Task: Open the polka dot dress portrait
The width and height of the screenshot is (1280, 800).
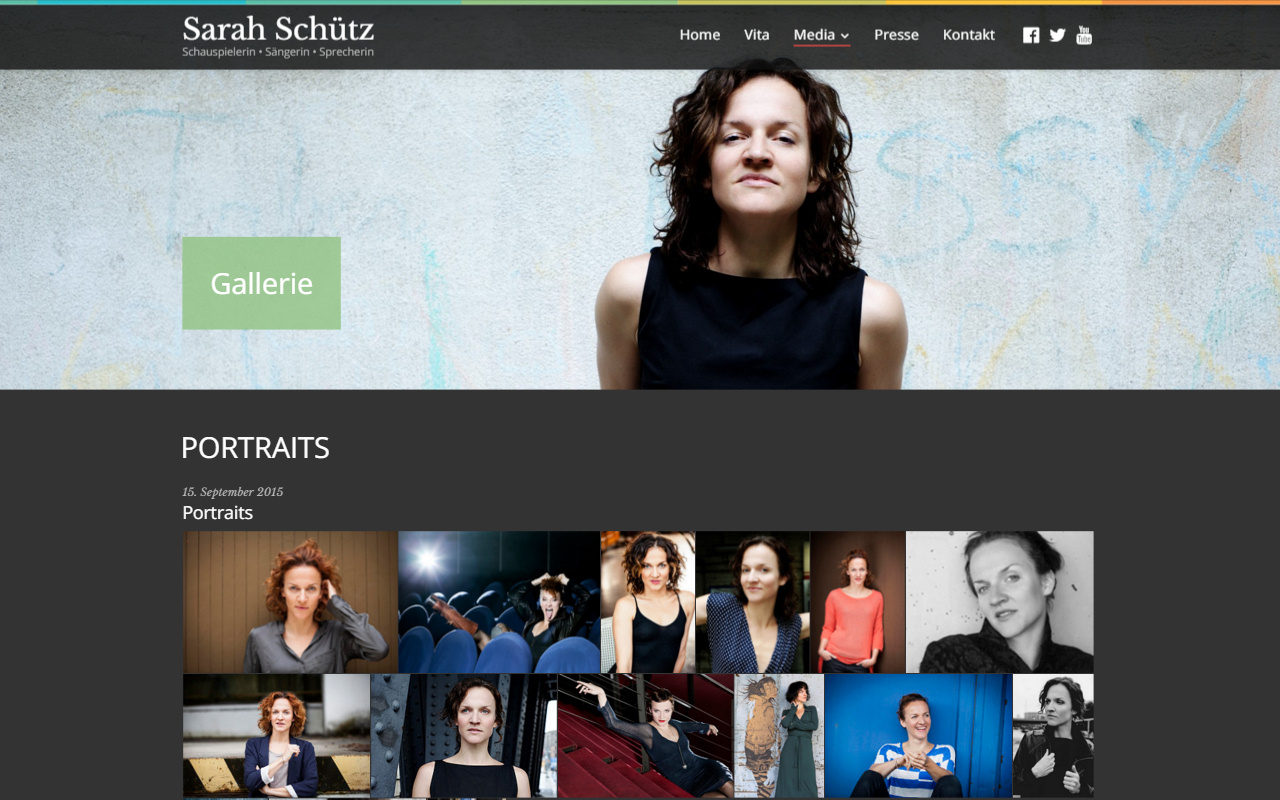Action: 753,602
